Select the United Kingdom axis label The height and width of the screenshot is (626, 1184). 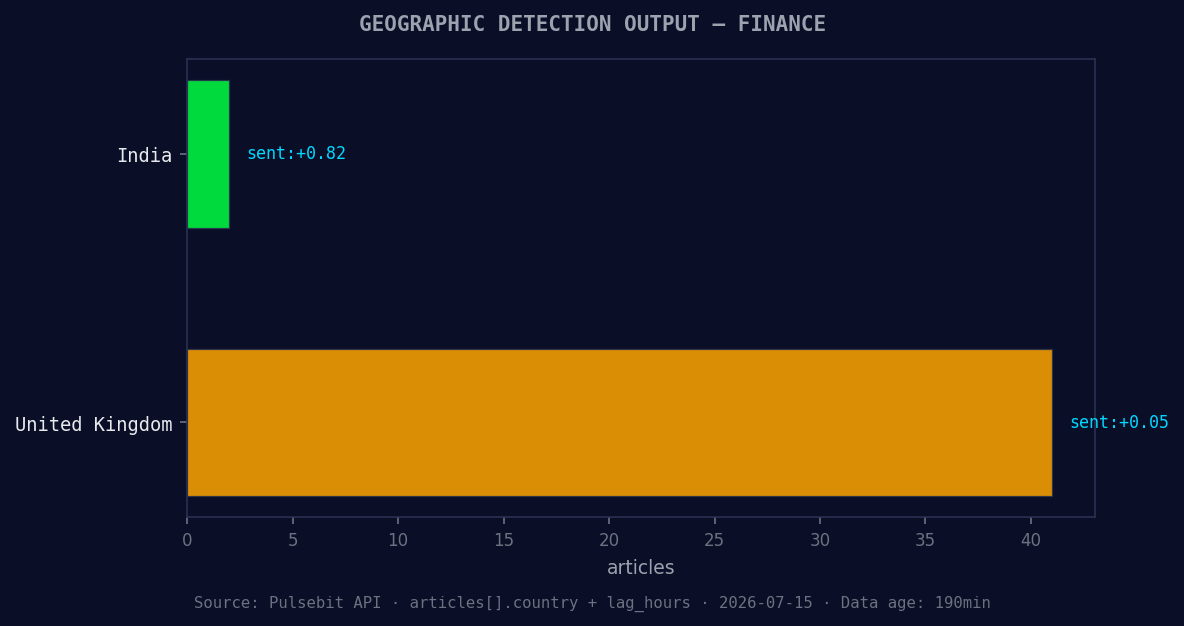coord(94,424)
